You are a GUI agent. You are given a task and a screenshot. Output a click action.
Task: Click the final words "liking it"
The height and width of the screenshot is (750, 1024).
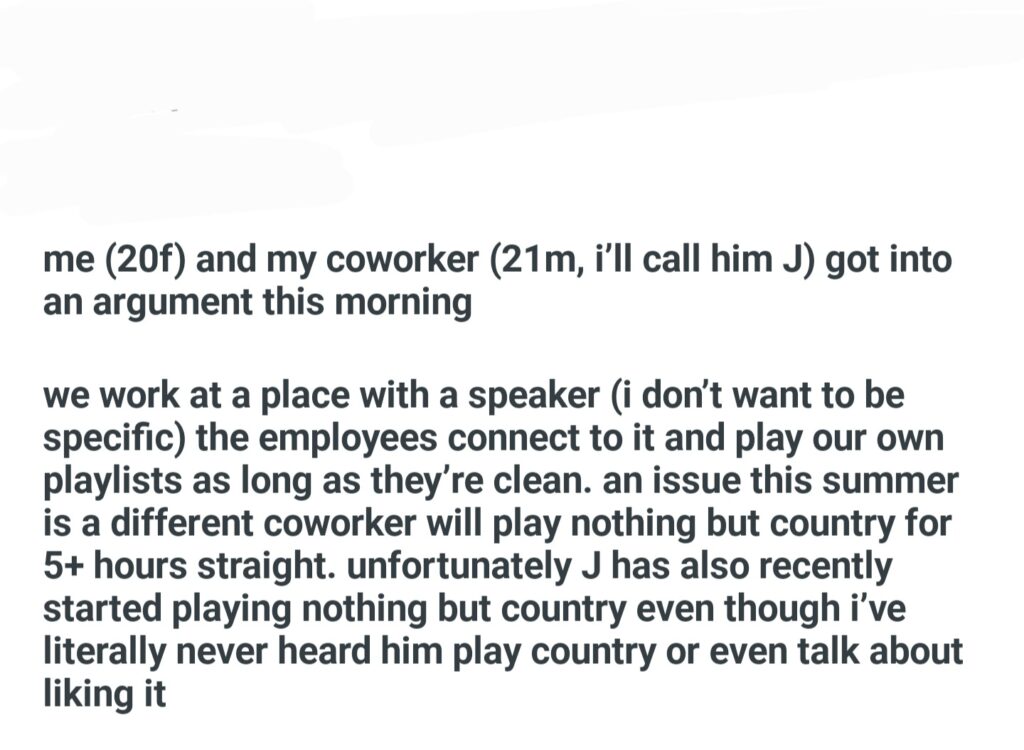click(104, 694)
